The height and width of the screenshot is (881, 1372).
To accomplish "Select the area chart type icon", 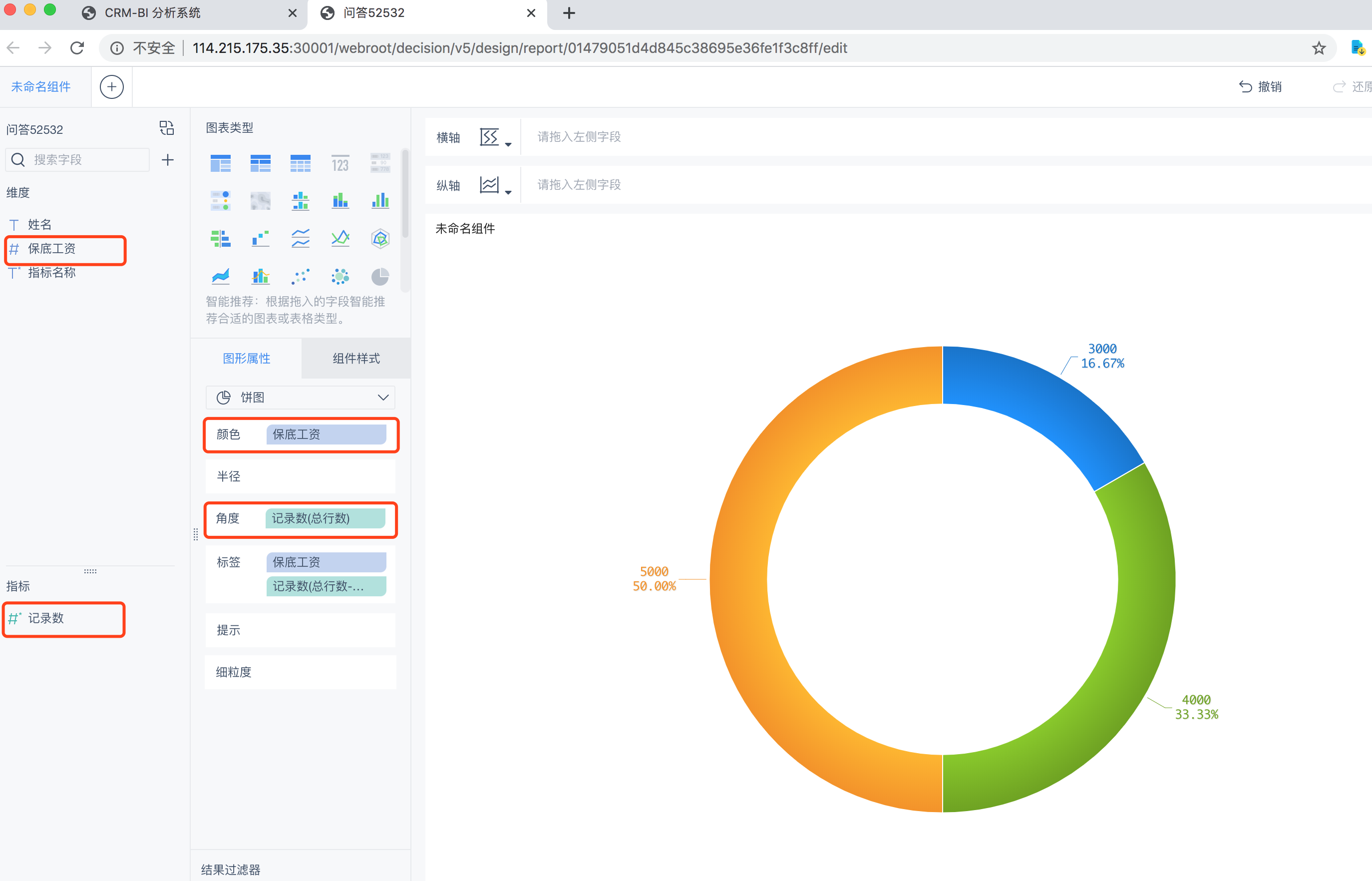I will click(x=220, y=276).
